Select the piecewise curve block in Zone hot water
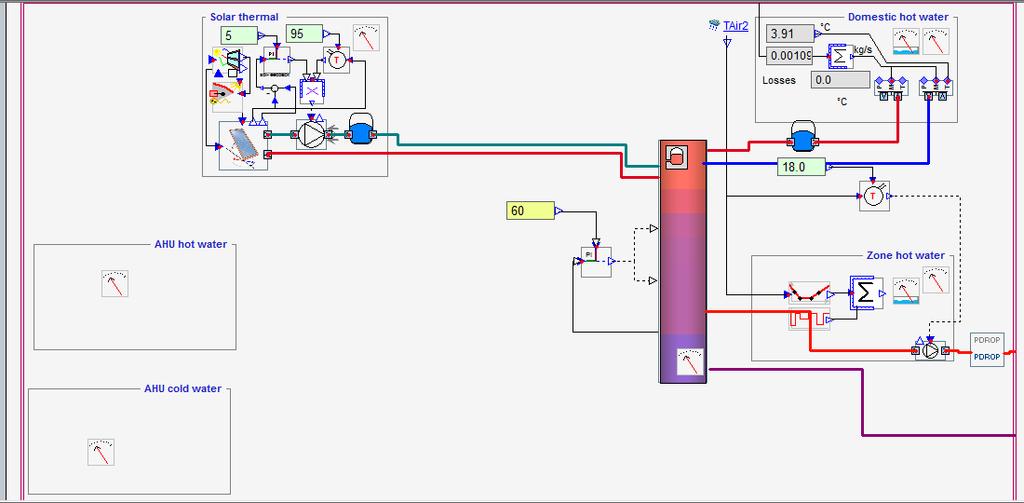This screenshot has width=1024, height=503. click(x=810, y=293)
